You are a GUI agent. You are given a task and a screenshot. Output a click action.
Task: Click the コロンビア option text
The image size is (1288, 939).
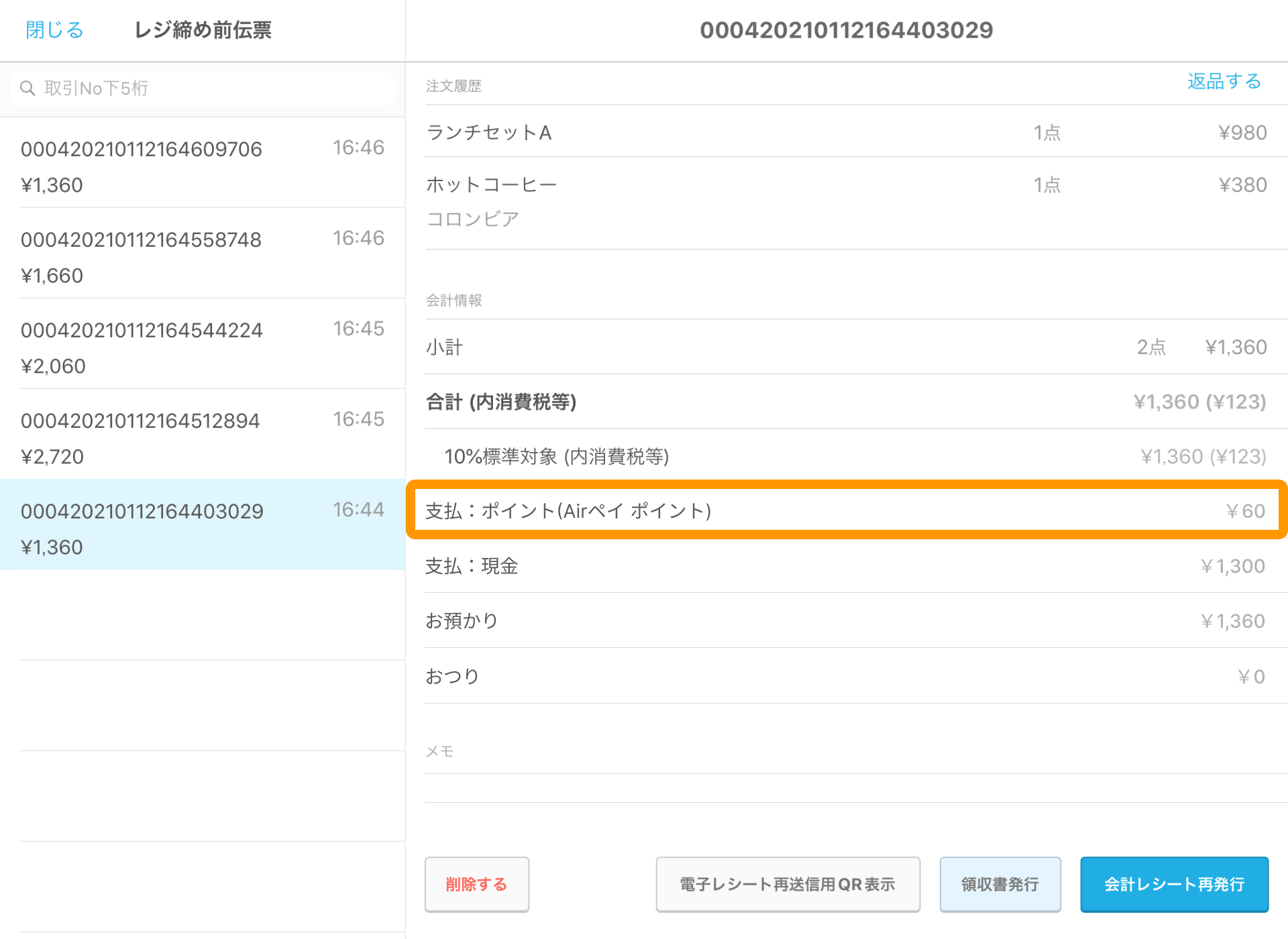pos(473,219)
